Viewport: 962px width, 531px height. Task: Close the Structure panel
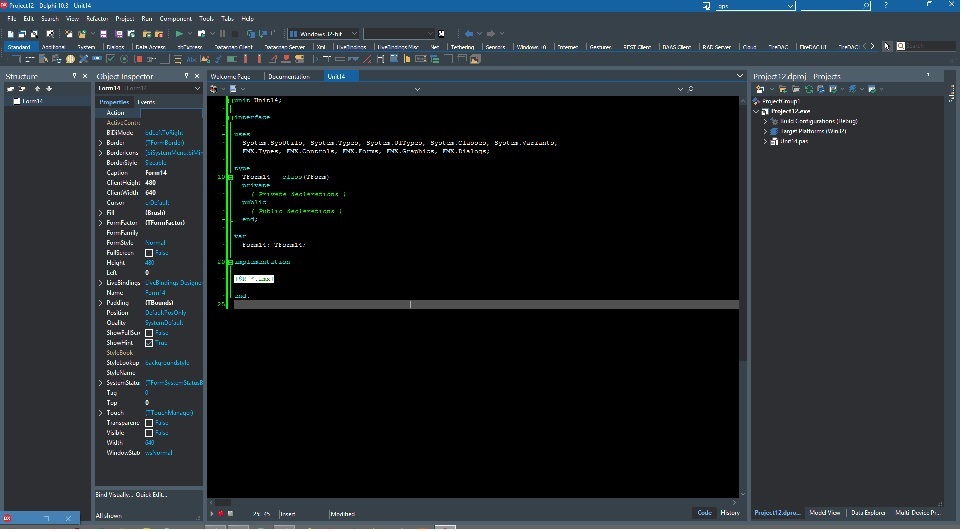pos(85,76)
